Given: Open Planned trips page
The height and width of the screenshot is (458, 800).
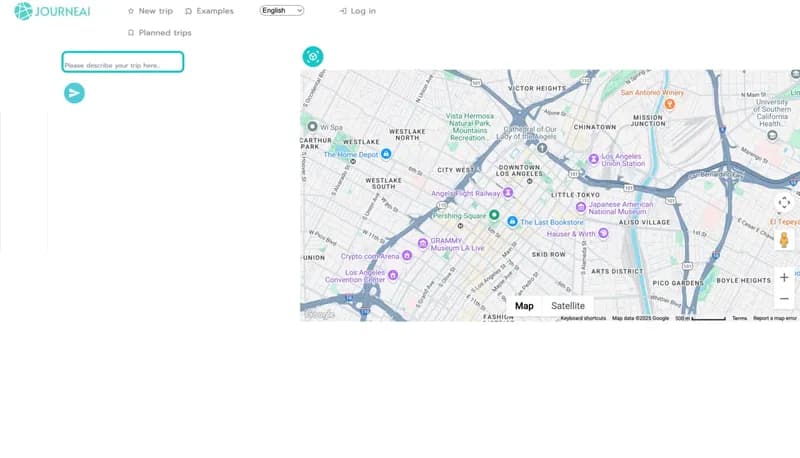Looking at the screenshot, I should pyautogui.click(x=159, y=33).
